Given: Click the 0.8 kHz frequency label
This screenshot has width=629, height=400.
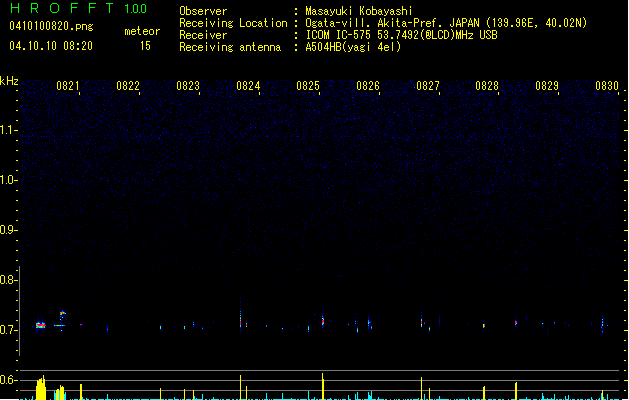Looking at the screenshot, I should pos(8,280).
